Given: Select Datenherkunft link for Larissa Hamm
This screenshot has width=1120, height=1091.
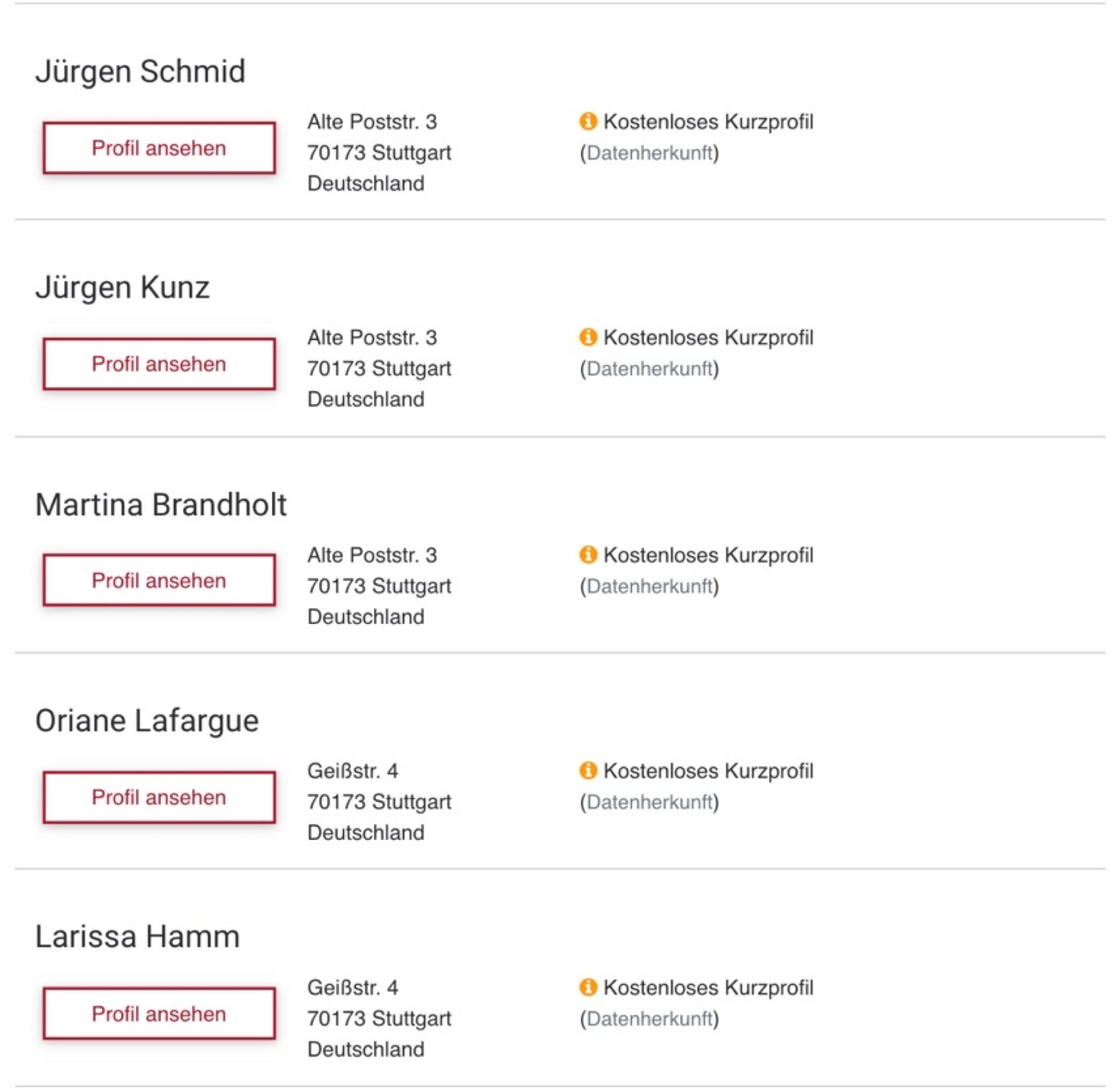Looking at the screenshot, I should click(x=649, y=1019).
